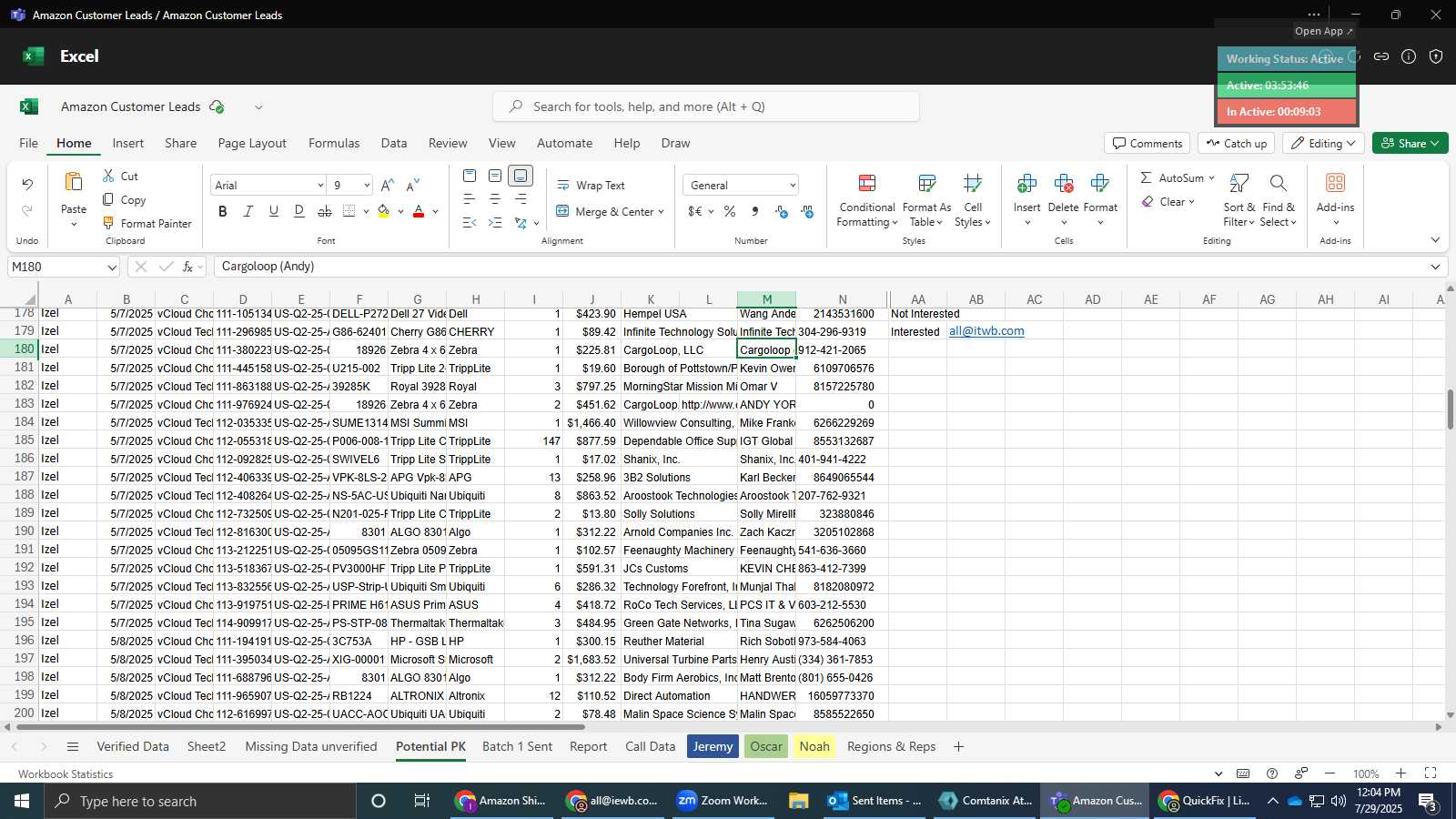This screenshot has width=1456, height=819.
Task: Toggle Underline formatting
Action: coord(274,211)
